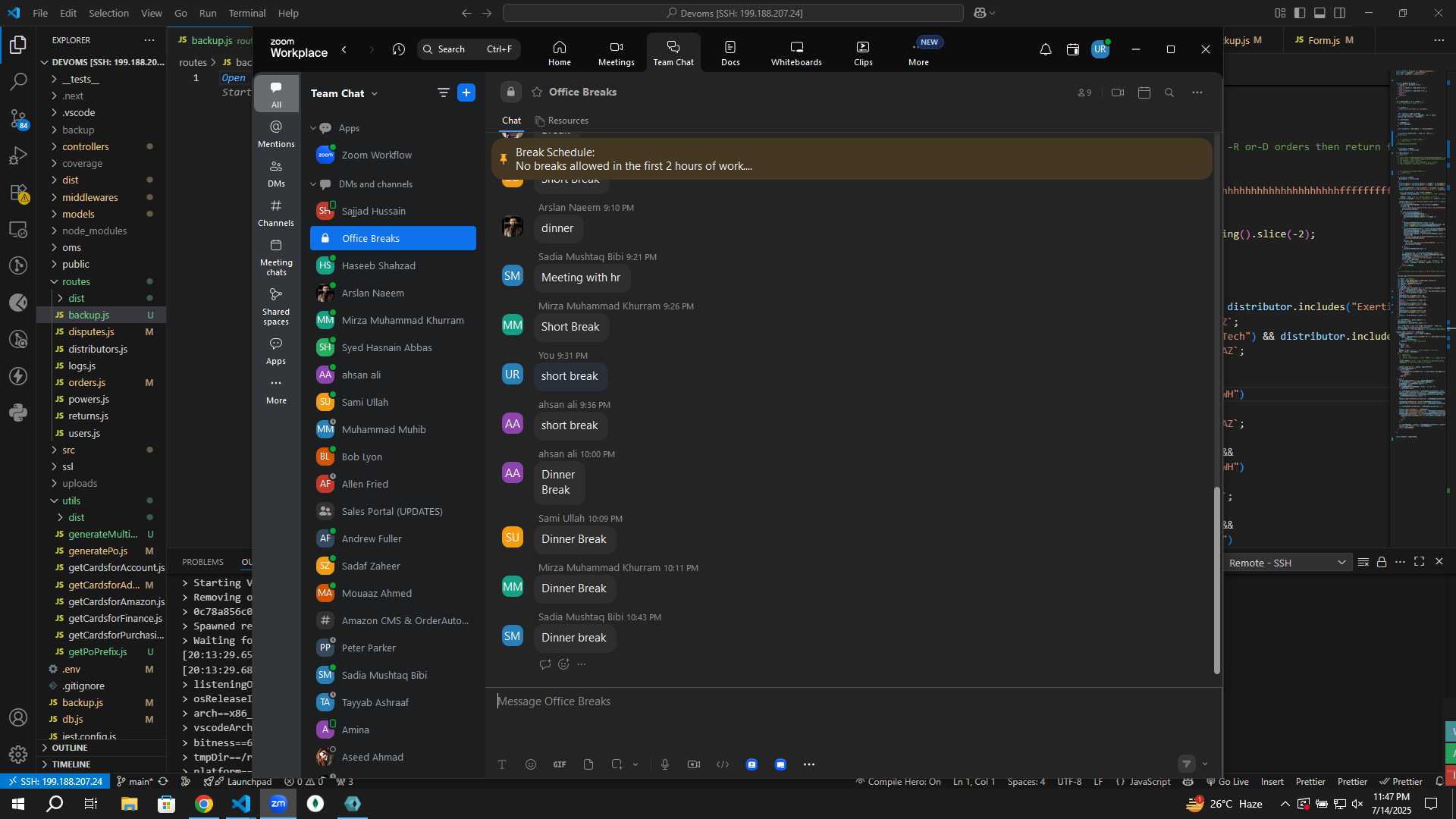
Task: Open Source Control view with 84 badge
Action: pos(18,119)
